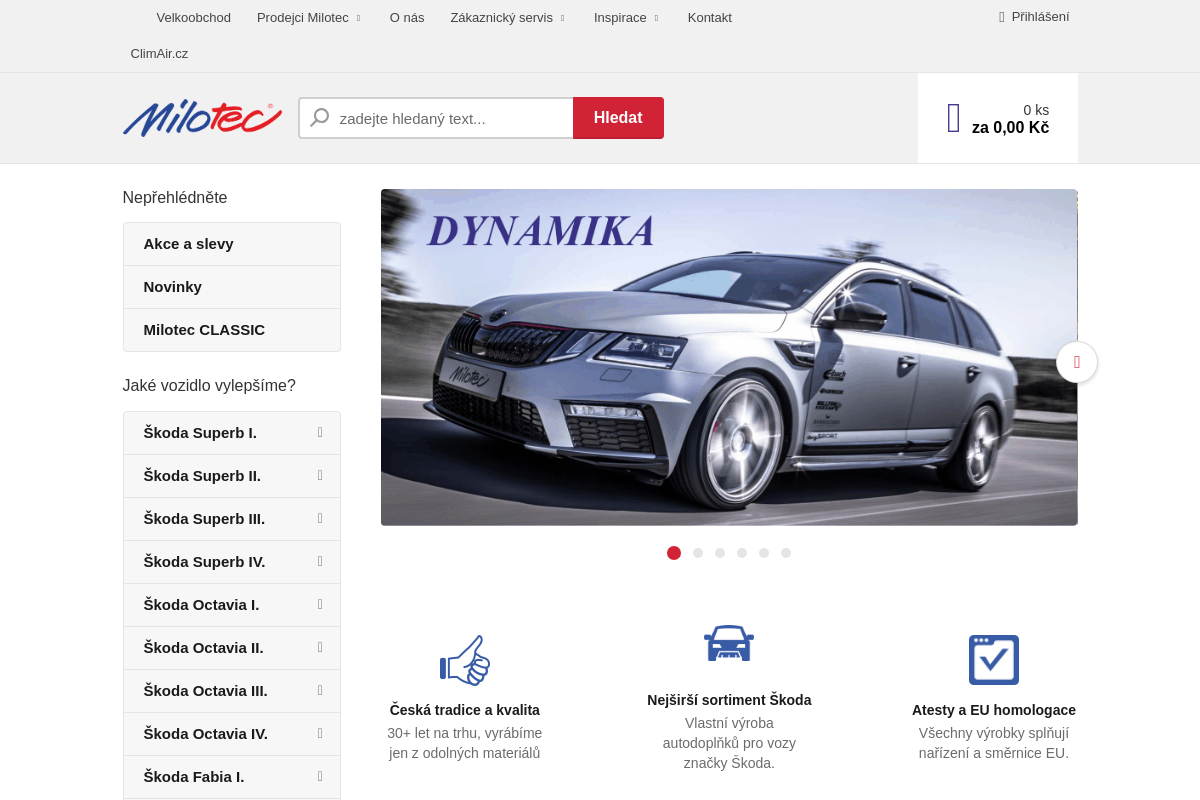This screenshot has height=800, width=1200.
Task: Open the Zákaznický servis dropdown
Action: [x=501, y=17]
